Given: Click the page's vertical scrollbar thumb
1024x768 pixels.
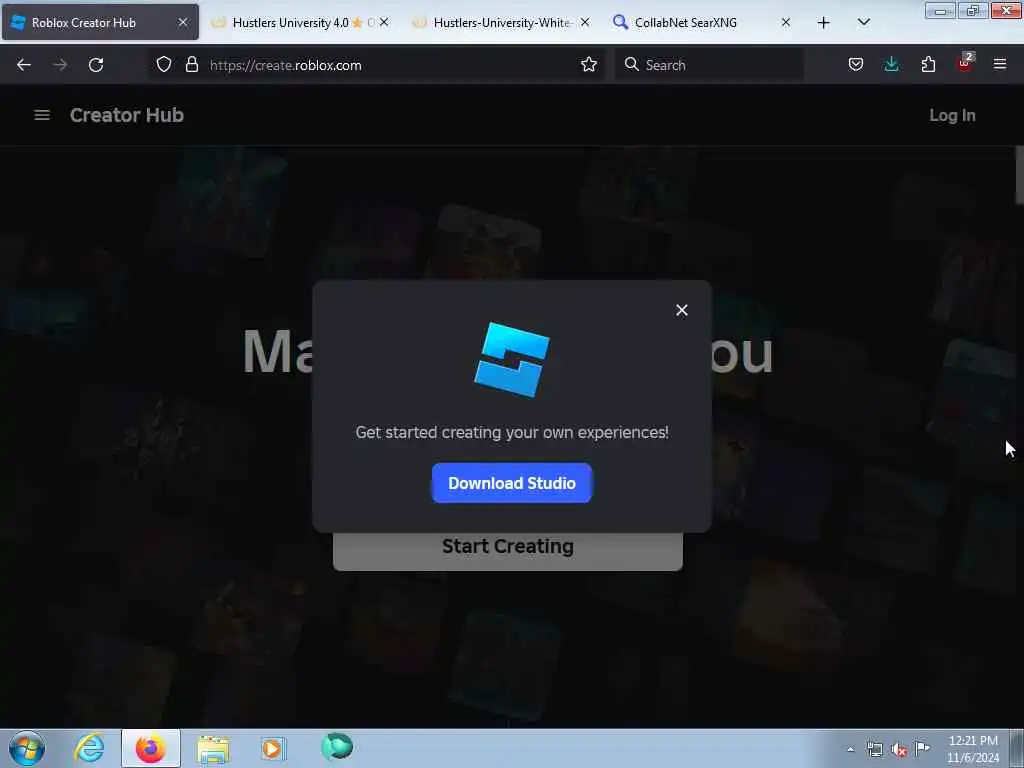Looking at the screenshot, I should [x=1019, y=175].
